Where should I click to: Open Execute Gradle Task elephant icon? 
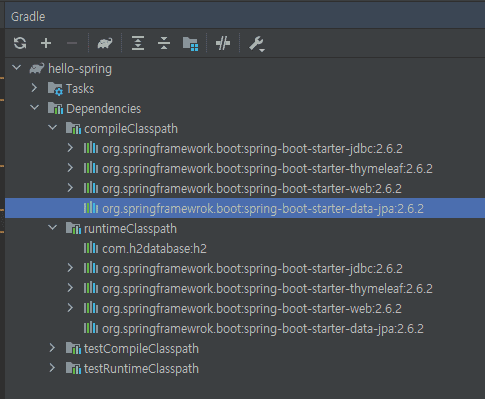(105, 43)
